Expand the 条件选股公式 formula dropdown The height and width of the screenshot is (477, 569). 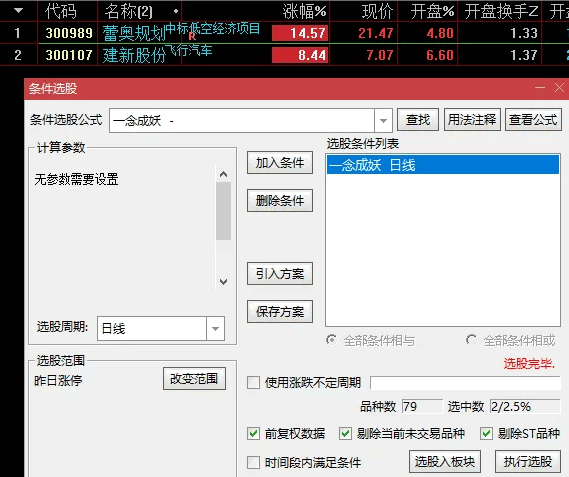(383, 121)
